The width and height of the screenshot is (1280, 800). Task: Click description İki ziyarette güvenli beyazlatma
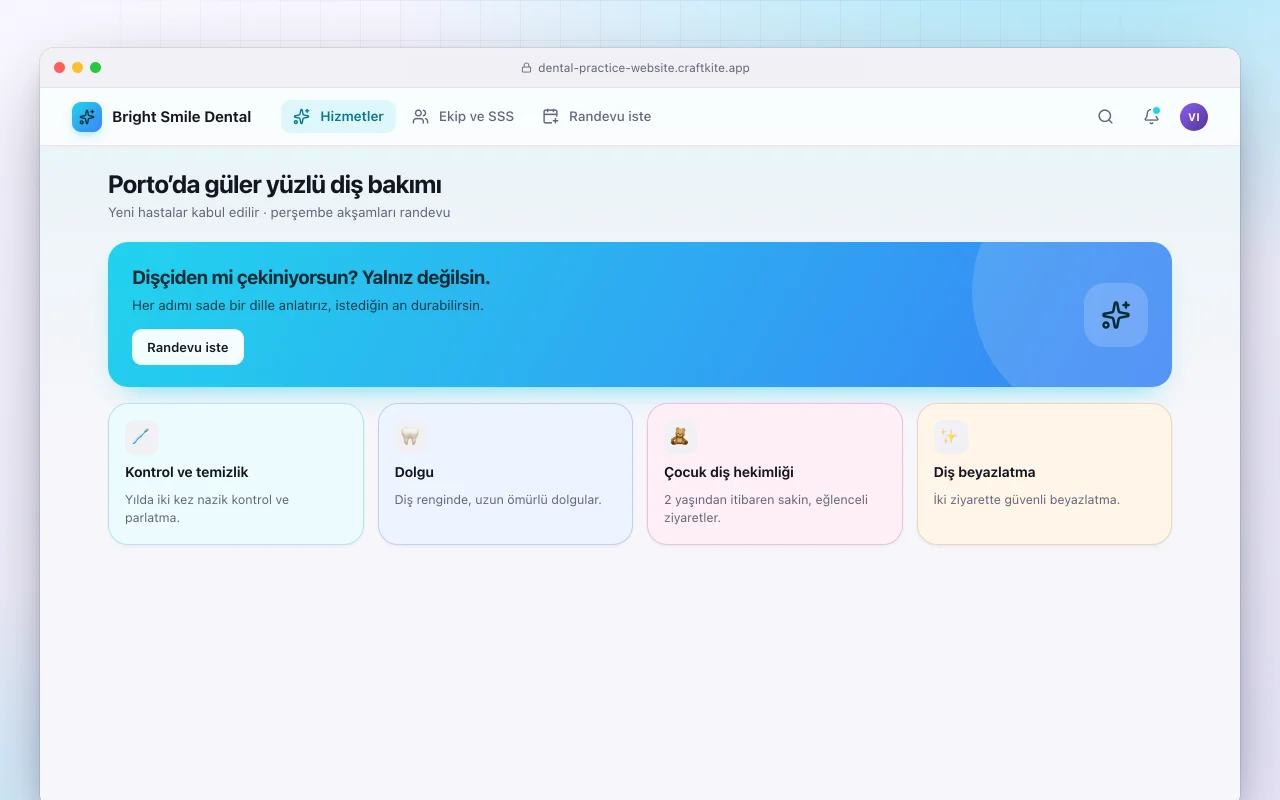[x=1027, y=499]
